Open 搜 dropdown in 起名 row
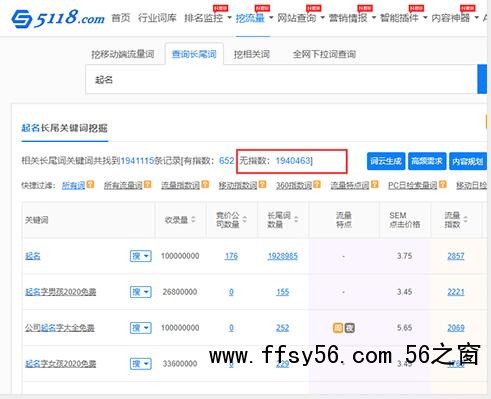Image resolution: width=491 pixels, height=399 pixels. (x=140, y=256)
